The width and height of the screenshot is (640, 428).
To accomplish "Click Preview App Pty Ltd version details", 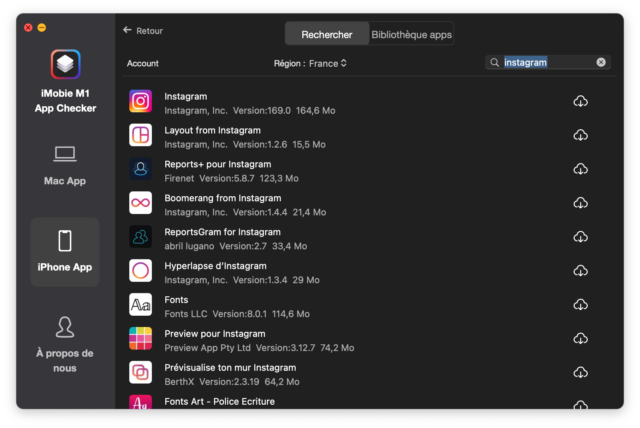I will [x=259, y=348].
